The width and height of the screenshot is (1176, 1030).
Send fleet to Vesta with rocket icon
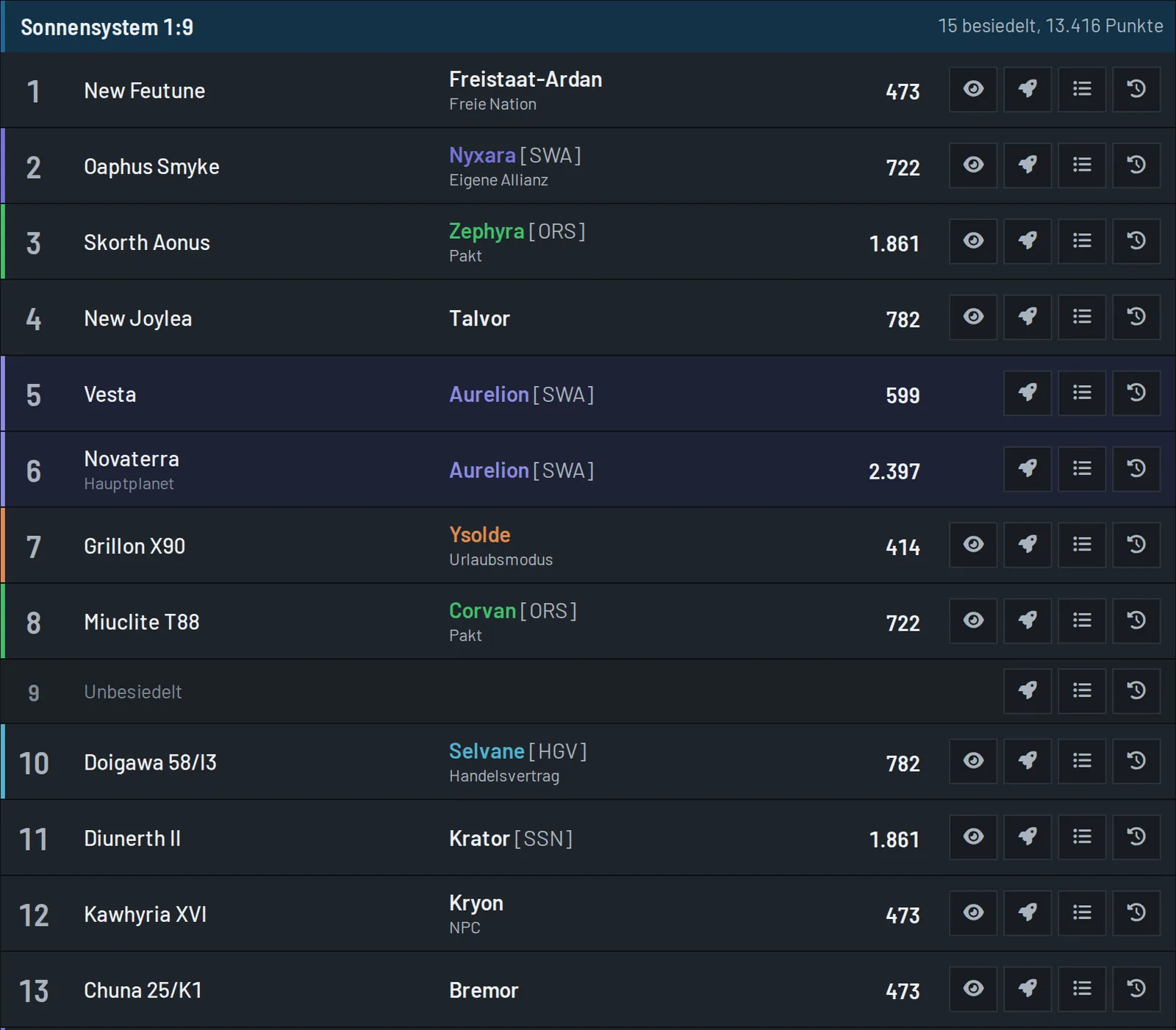[x=1028, y=393]
